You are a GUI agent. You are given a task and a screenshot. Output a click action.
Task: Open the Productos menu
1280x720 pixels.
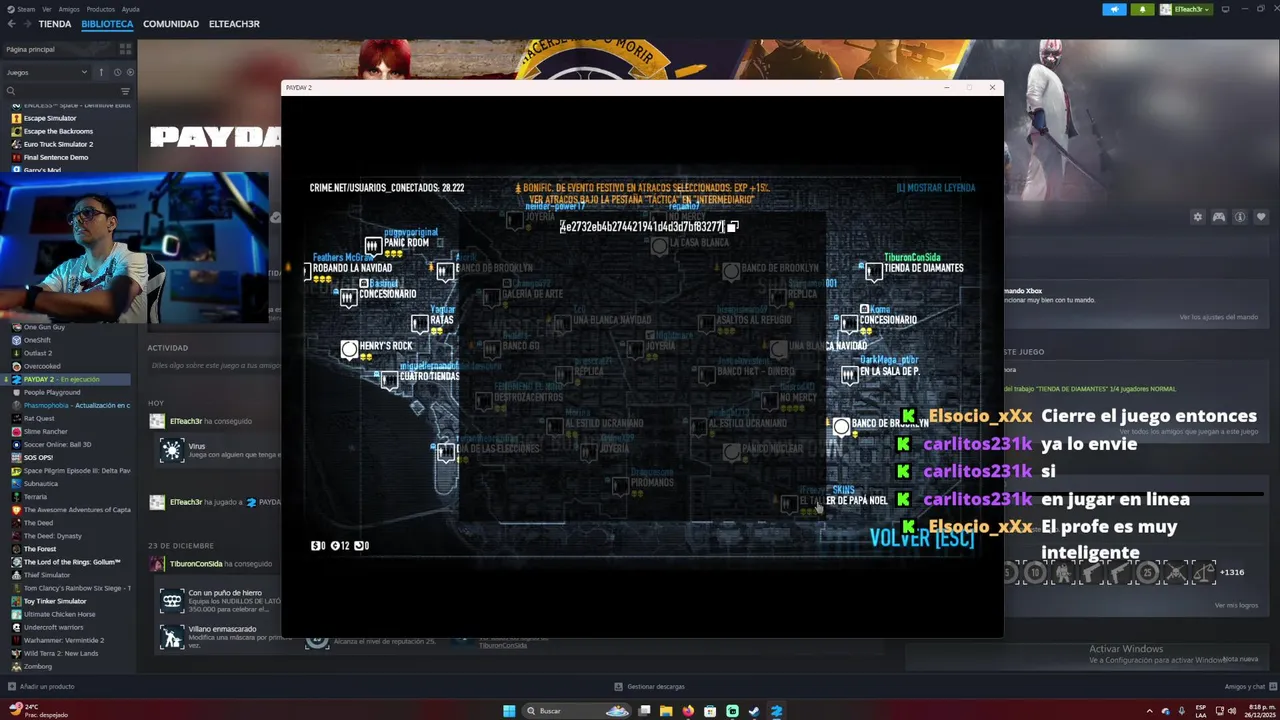pyautogui.click(x=100, y=9)
